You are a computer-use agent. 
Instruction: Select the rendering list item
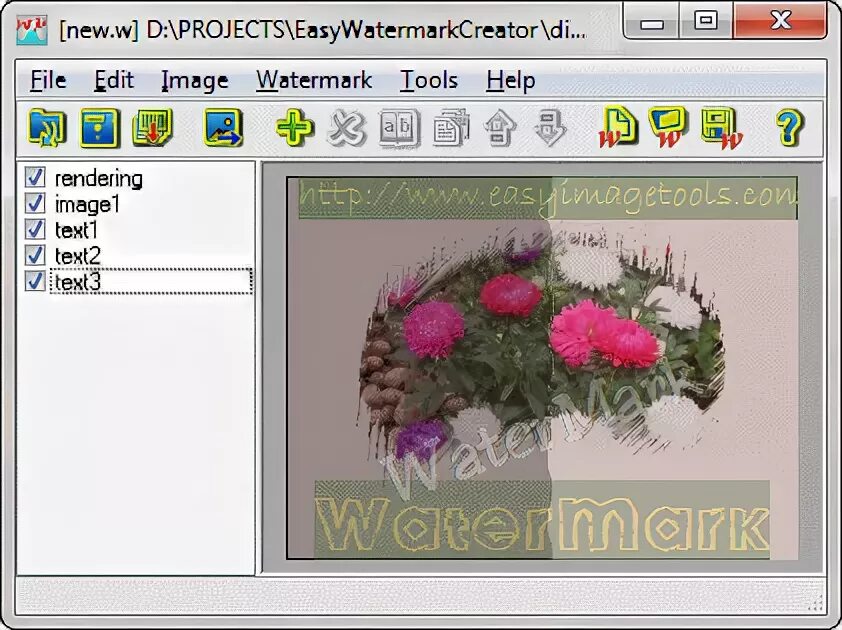tap(99, 178)
